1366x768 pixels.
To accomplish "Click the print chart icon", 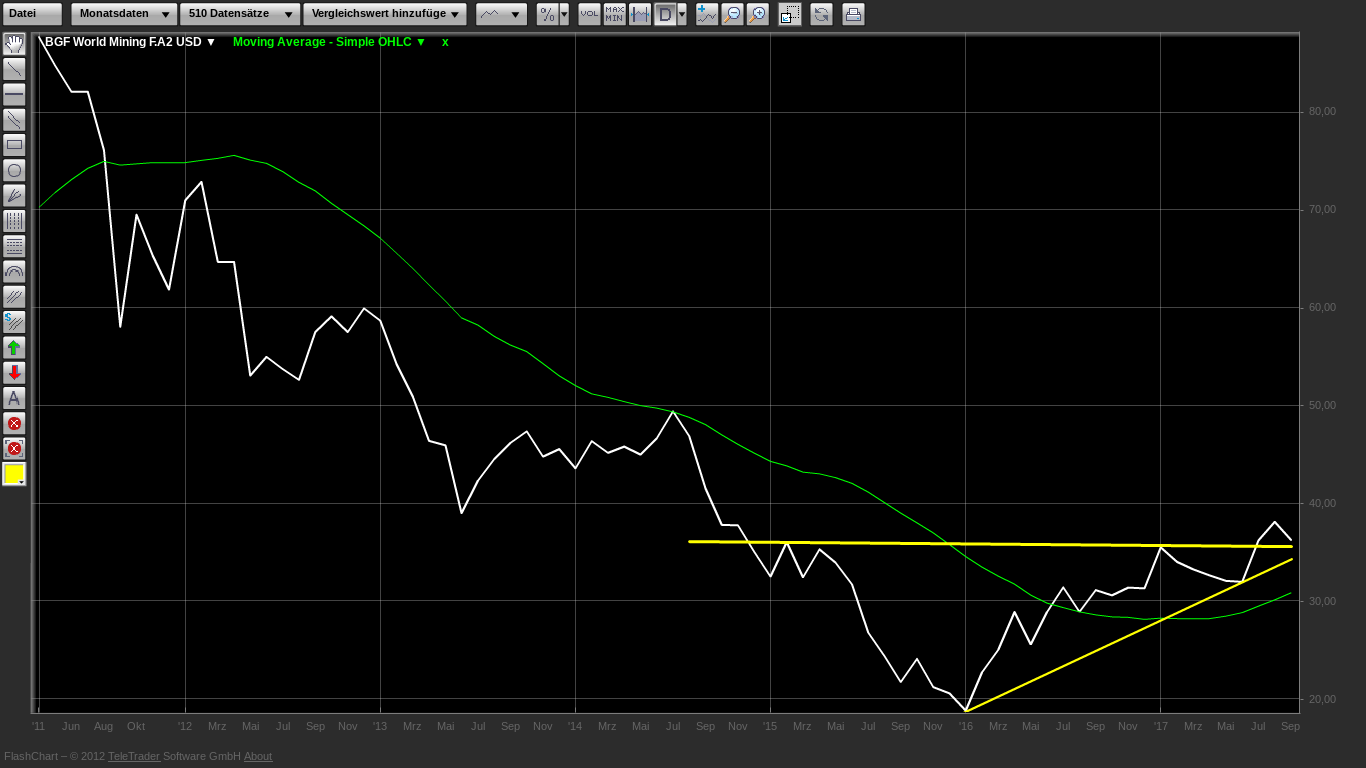I will pos(853,14).
